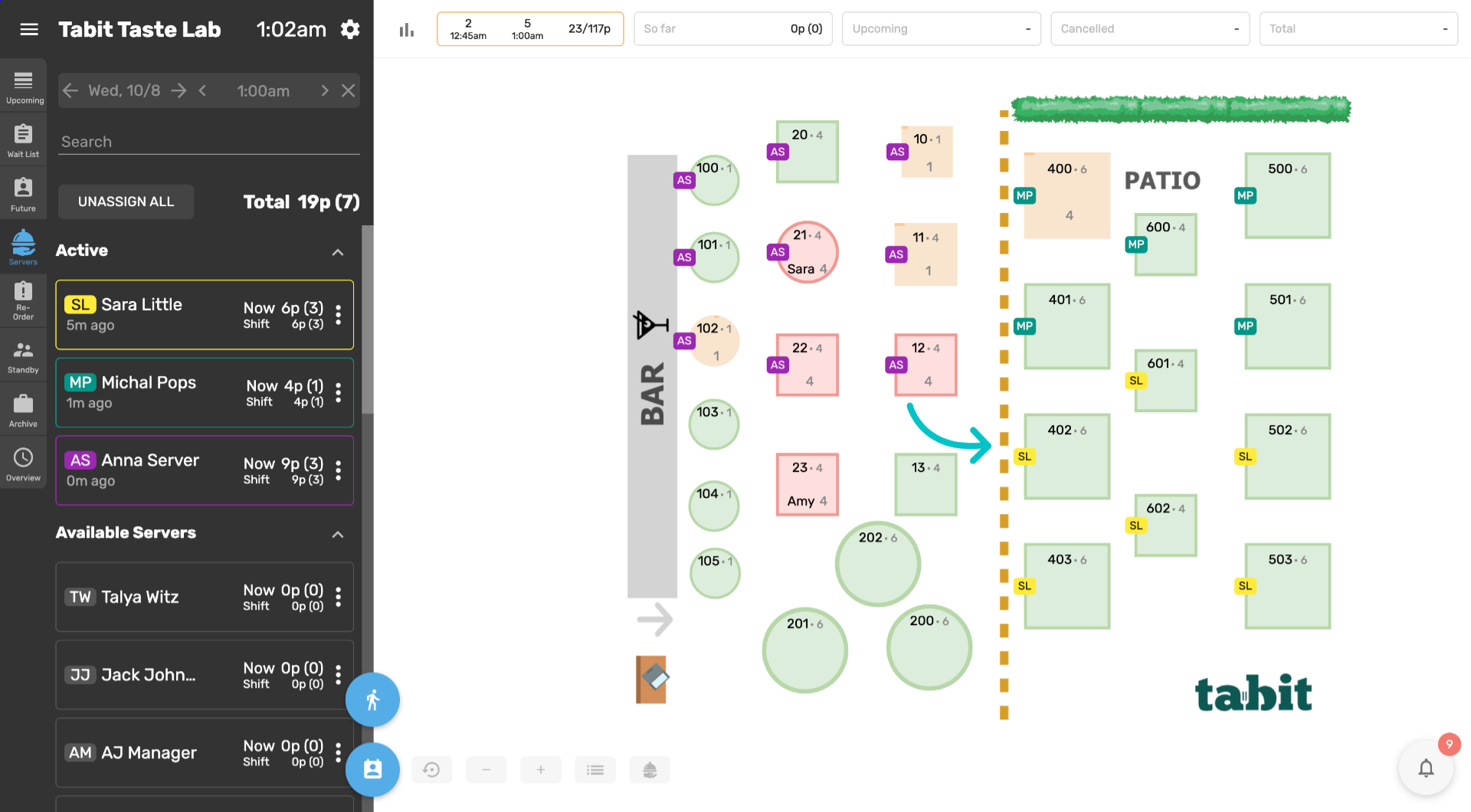Expand the Cancelled summary box

tap(1150, 29)
